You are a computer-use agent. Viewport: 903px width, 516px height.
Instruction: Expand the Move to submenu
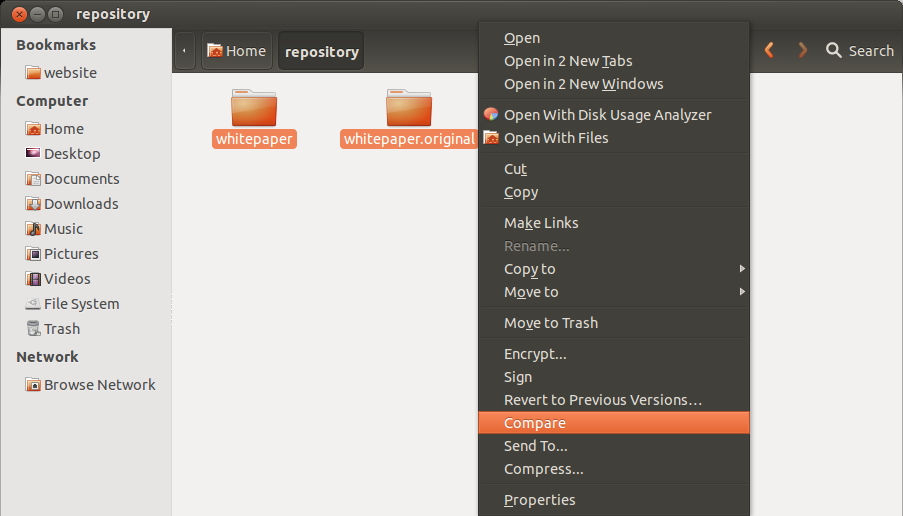[614, 292]
